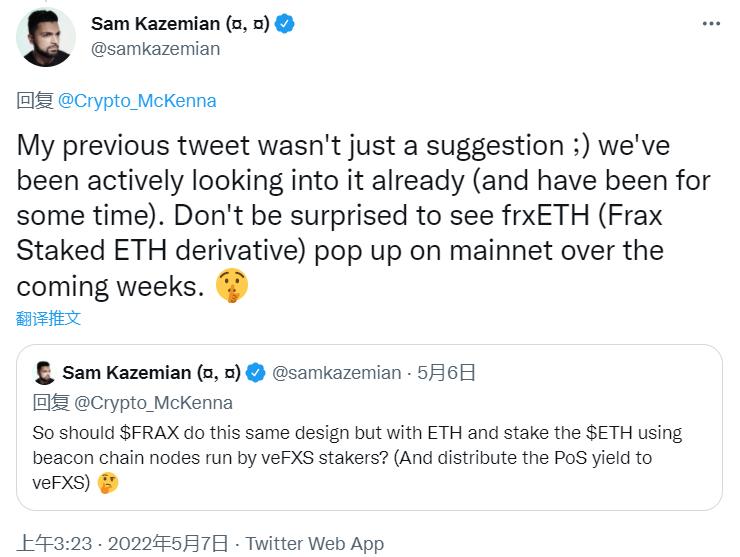
Task: Open the @samkazemian handle under the main name
Action: point(155,48)
